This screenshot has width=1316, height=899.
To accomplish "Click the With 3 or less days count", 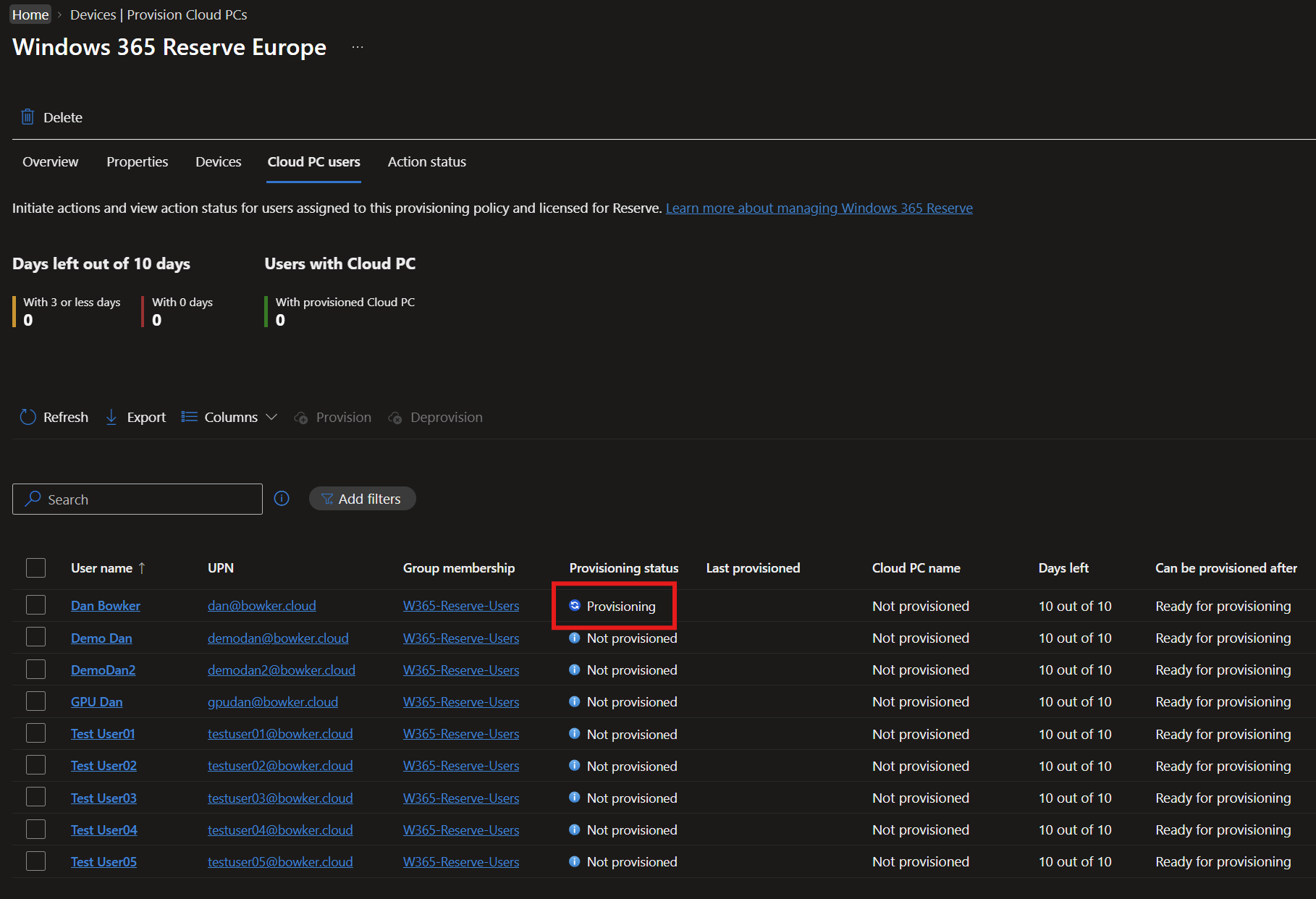I will tap(28, 320).
